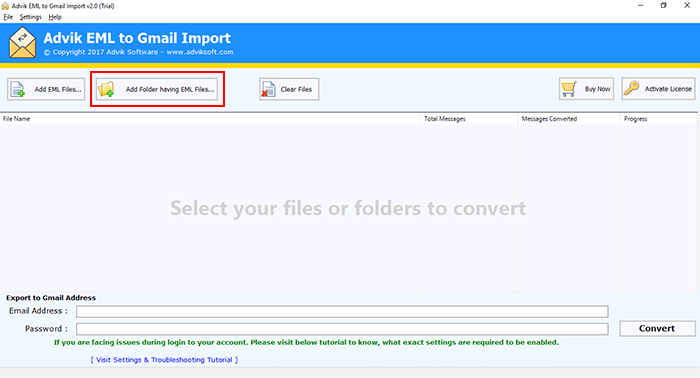Visit Settings & Troubleshooting Tutorial link
The image size is (700, 378).
click(164, 360)
